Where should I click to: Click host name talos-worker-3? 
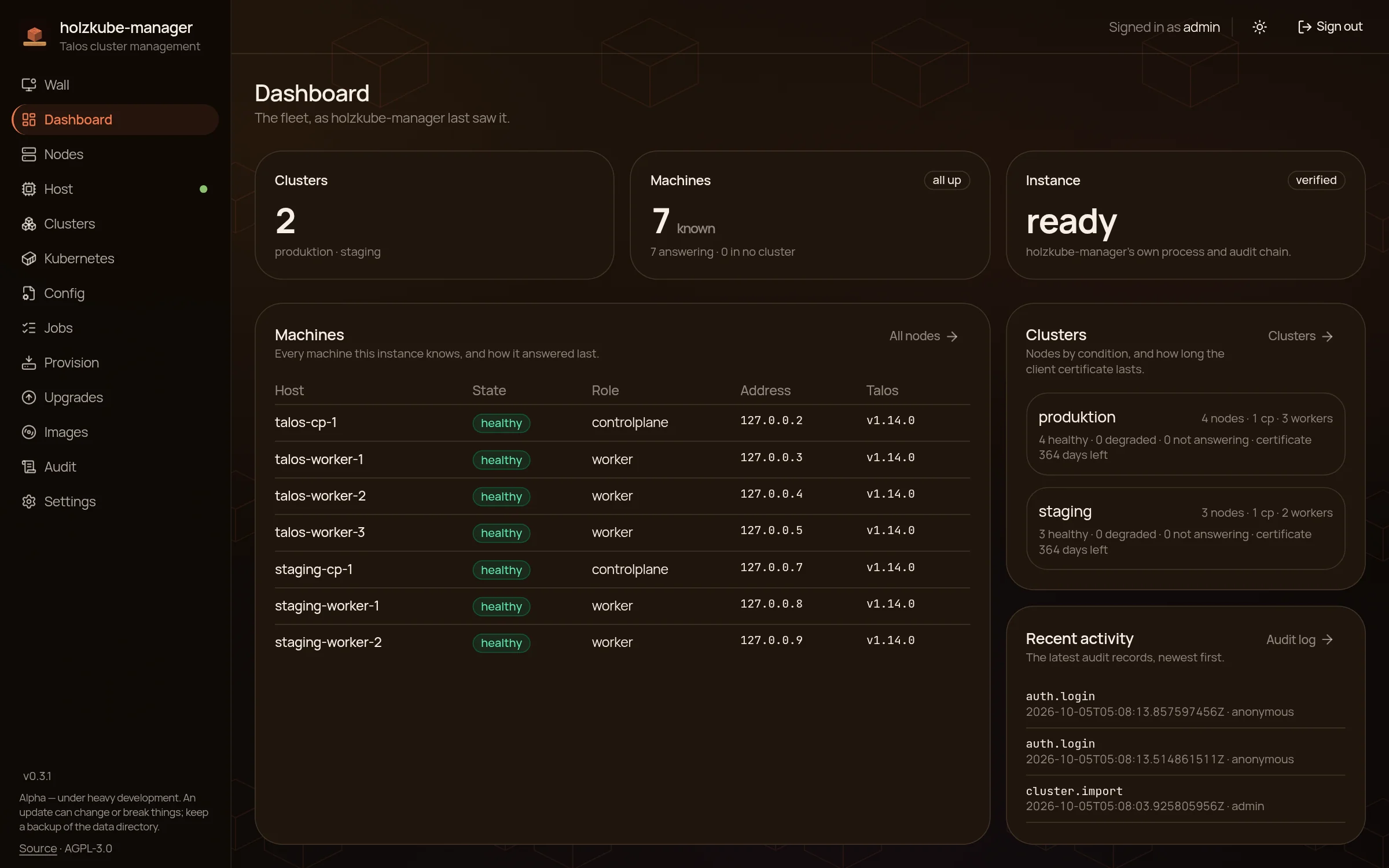(x=319, y=532)
